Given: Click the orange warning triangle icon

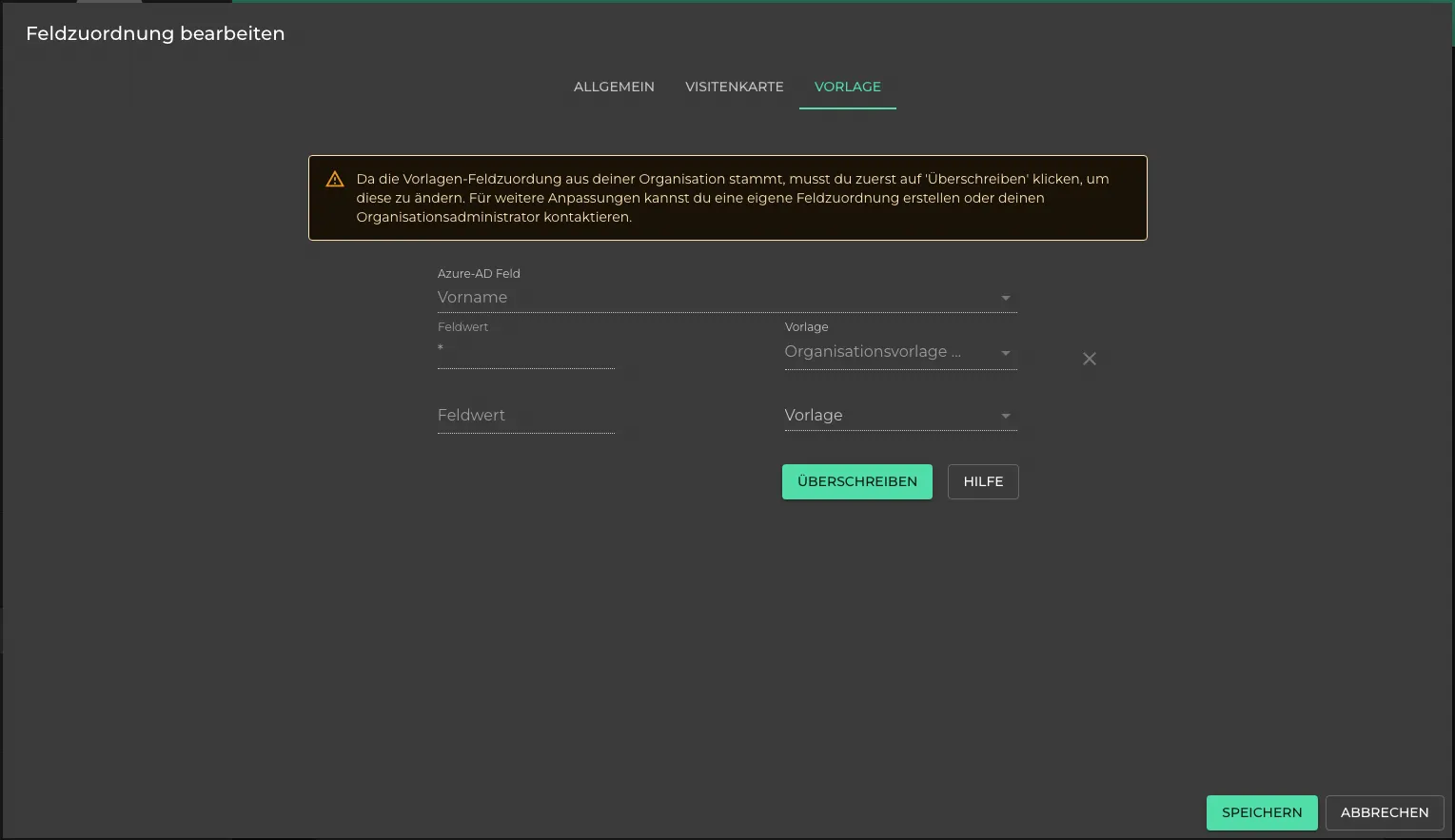Looking at the screenshot, I should tap(335, 179).
